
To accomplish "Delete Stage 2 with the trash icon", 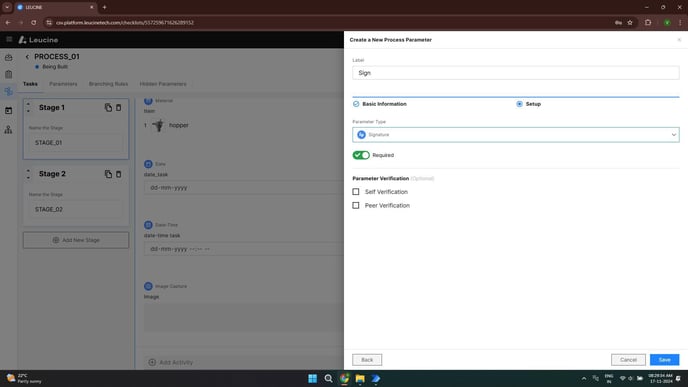I will coord(118,174).
